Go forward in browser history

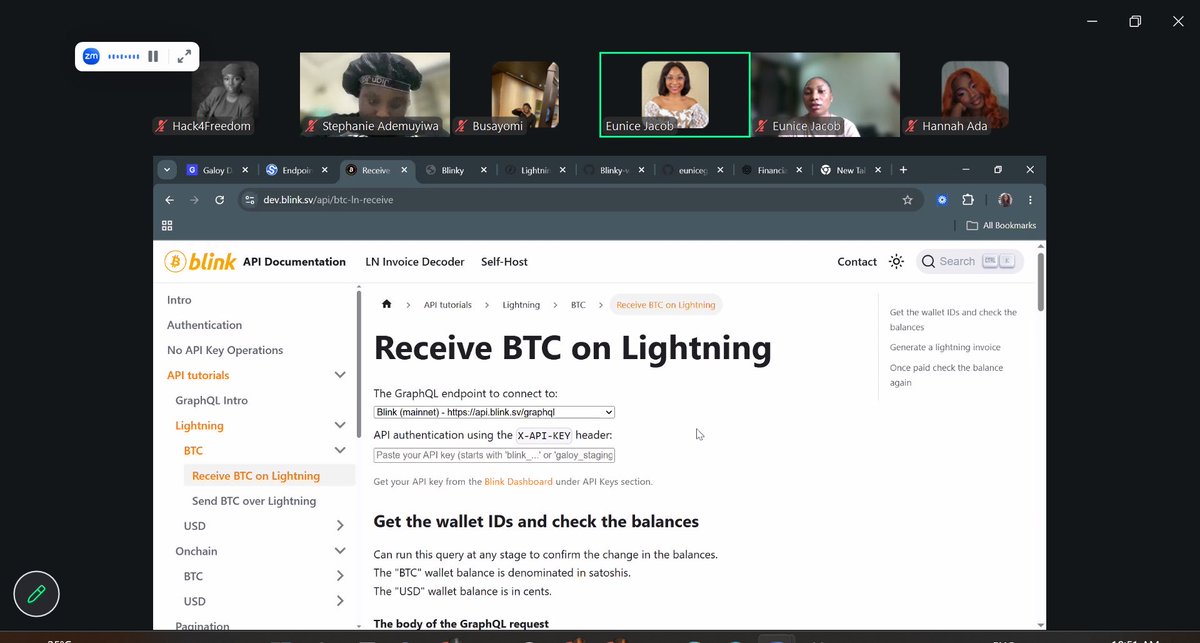[x=194, y=200]
